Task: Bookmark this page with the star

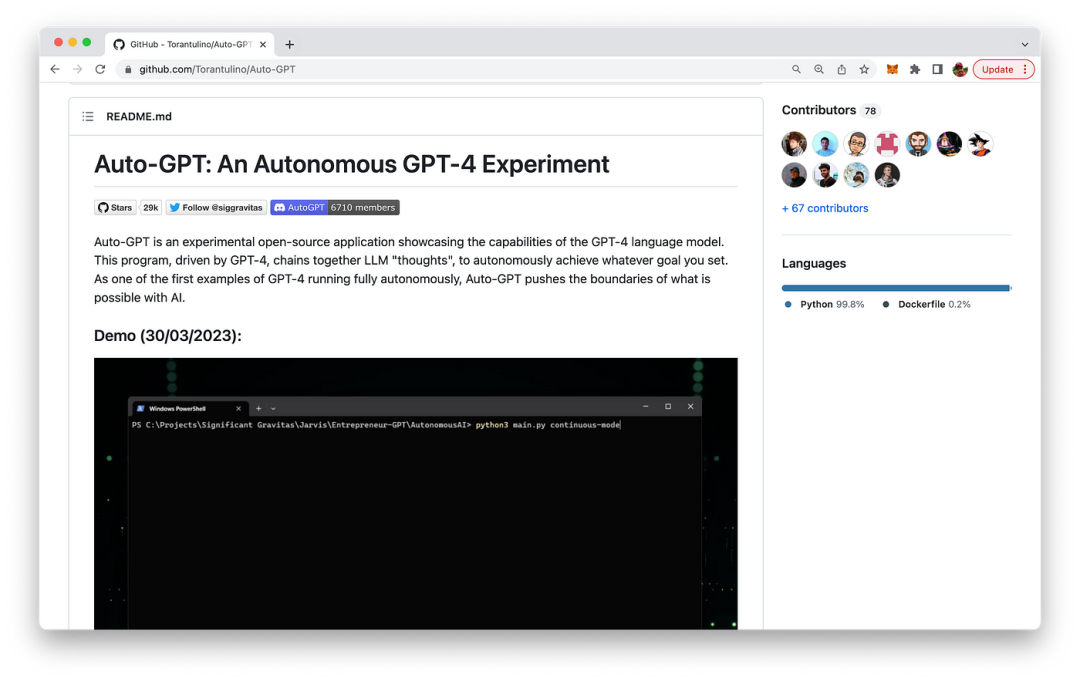Action: 864,70
